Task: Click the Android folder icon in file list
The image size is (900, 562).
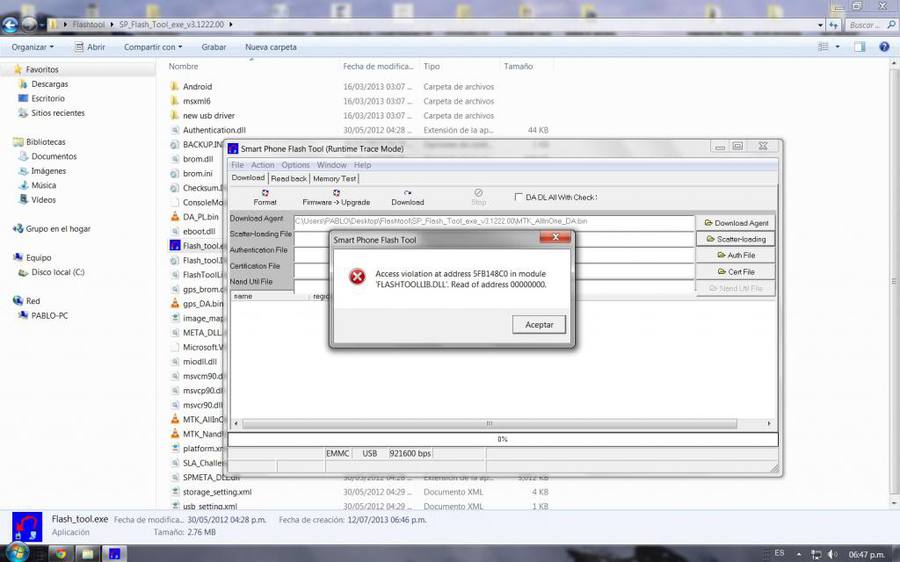Action: [174, 87]
